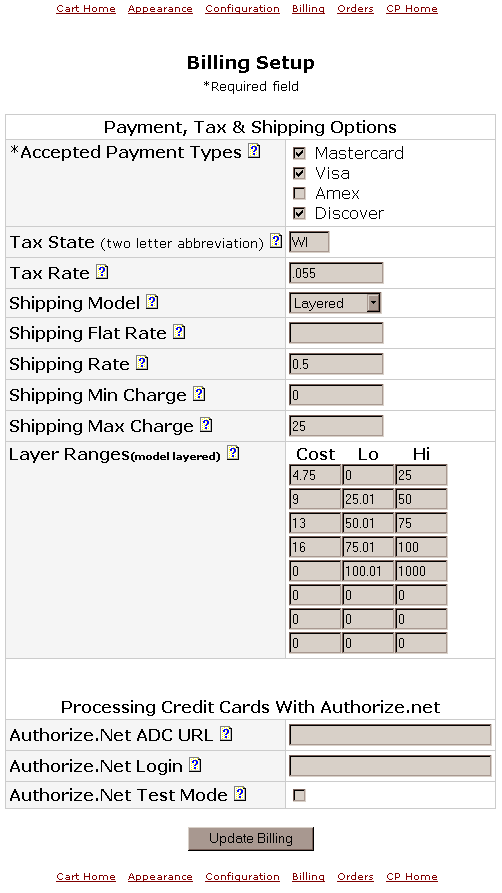
Task: Toggle Authorize.Net Test Mode checkbox
Action: (x=299, y=795)
